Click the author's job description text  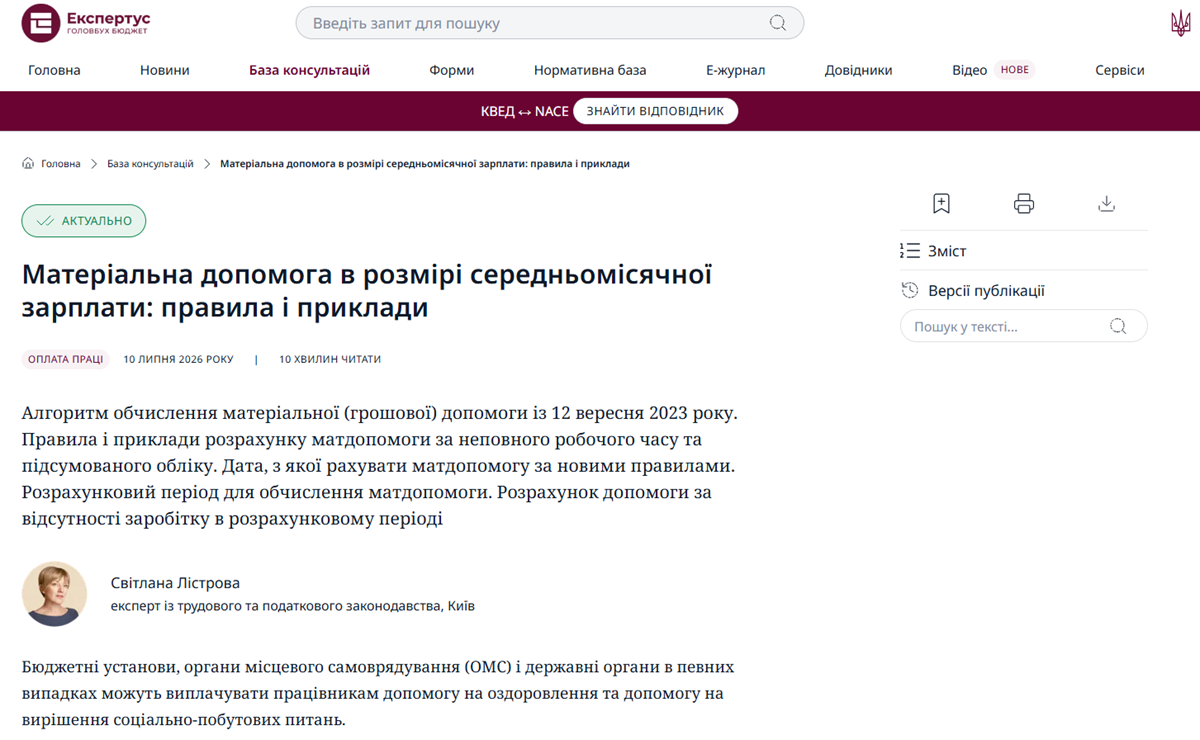pyautogui.click(x=293, y=606)
